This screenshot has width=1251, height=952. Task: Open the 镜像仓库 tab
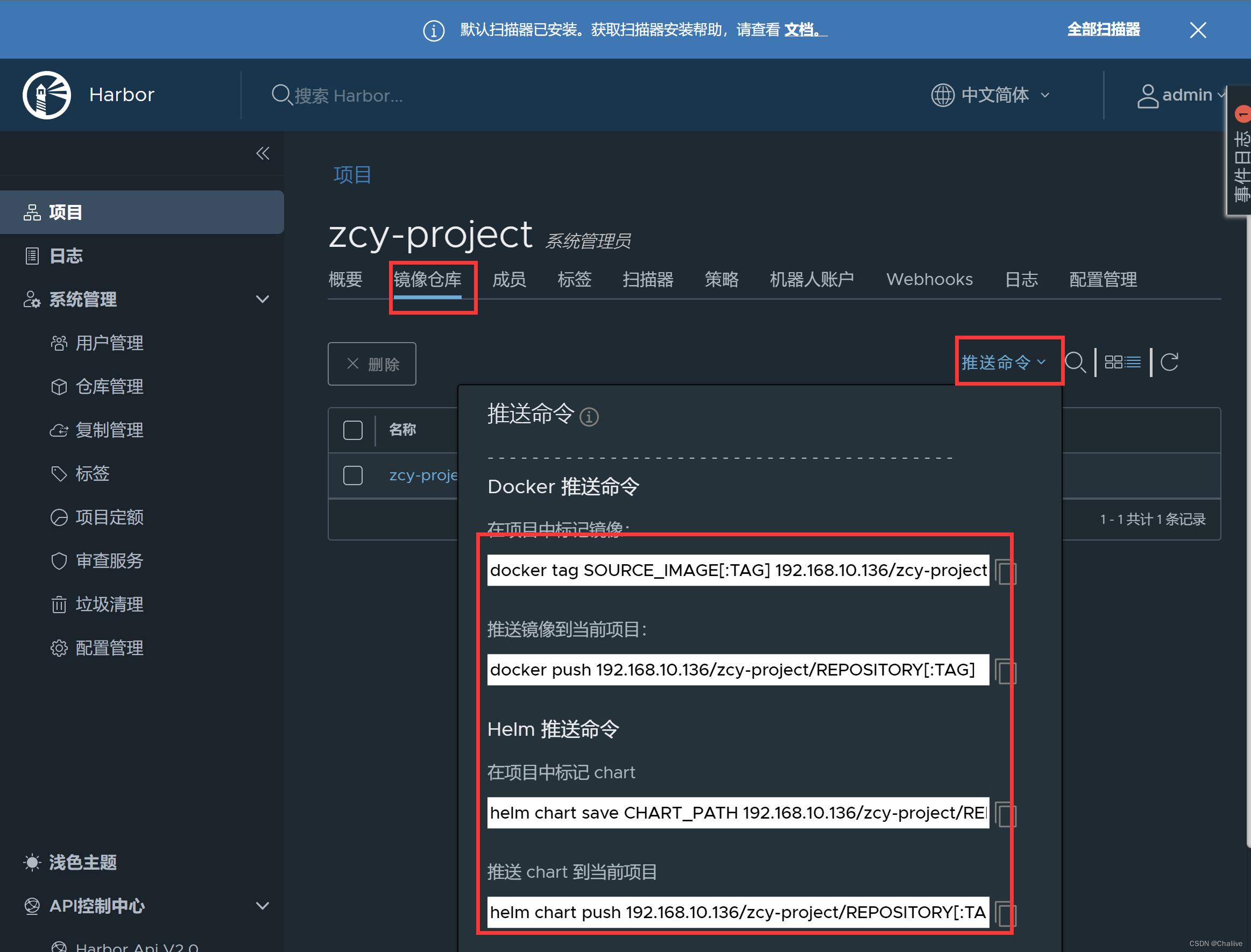[427, 279]
